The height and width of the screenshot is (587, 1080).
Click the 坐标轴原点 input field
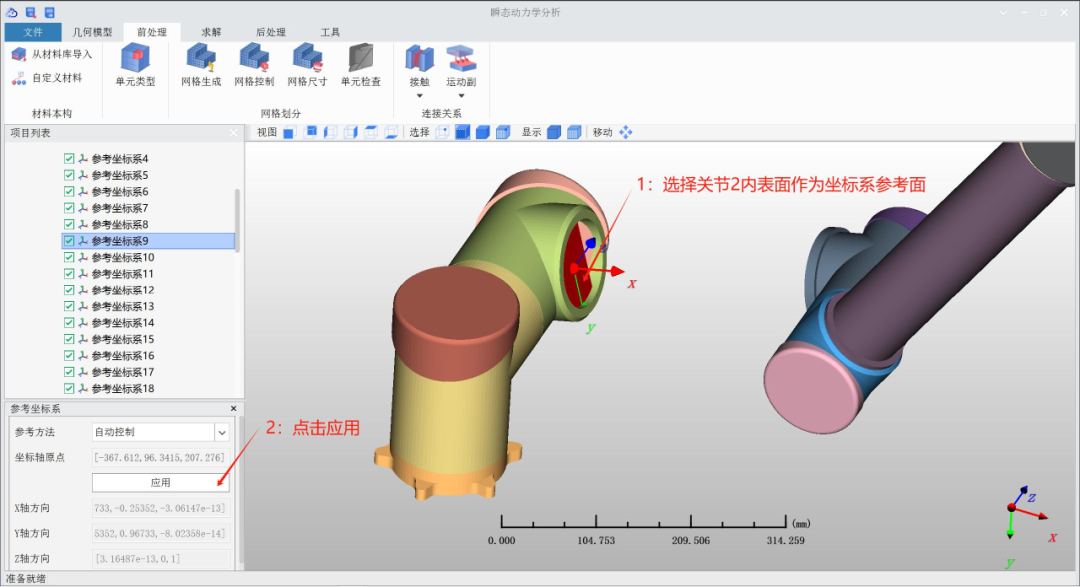point(160,457)
